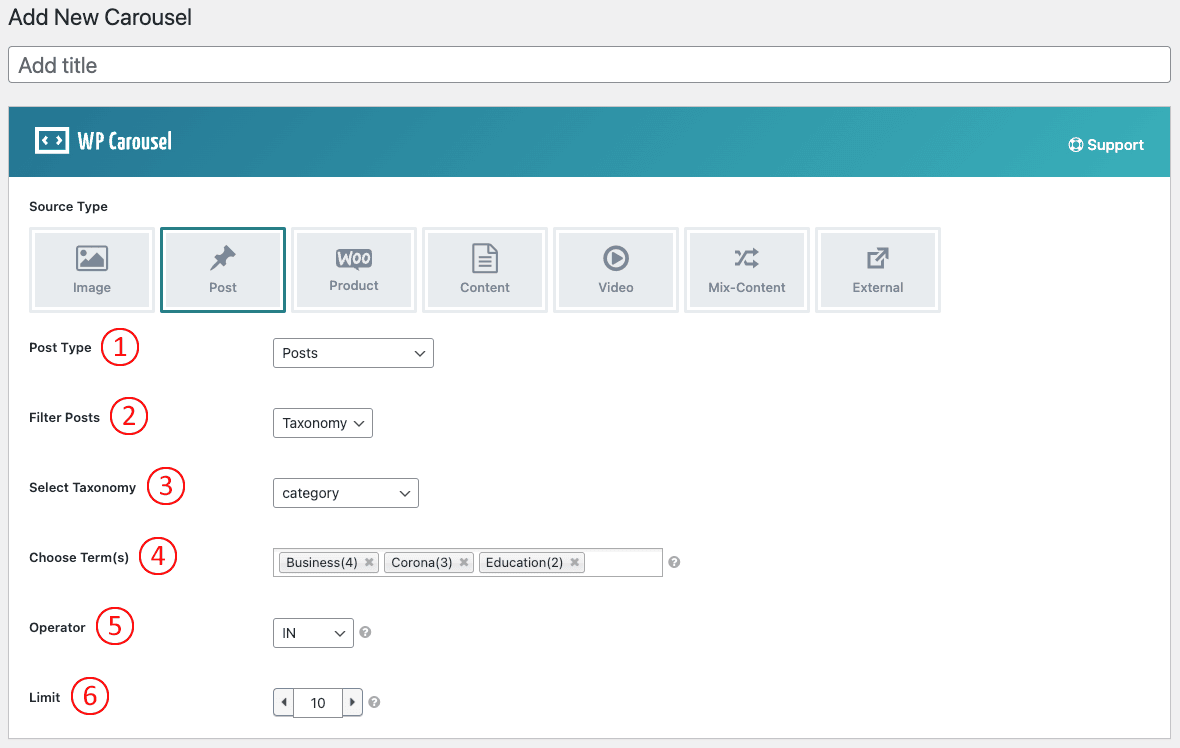This screenshot has height=748, width=1180.
Task: Select the Video source type
Action: pos(616,270)
